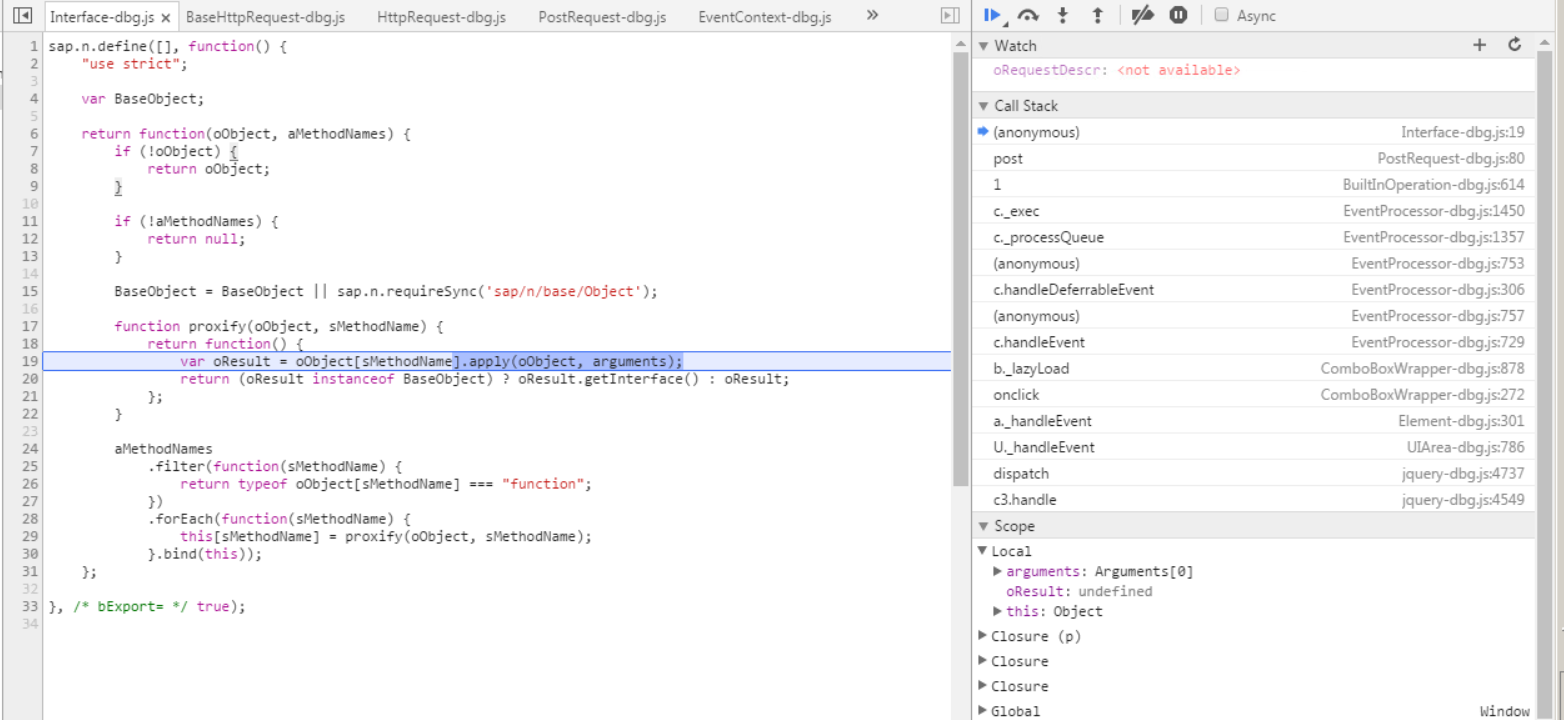1564x720 pixels.
Task: Step out of the current function
Action: (x=1092, y=15)
